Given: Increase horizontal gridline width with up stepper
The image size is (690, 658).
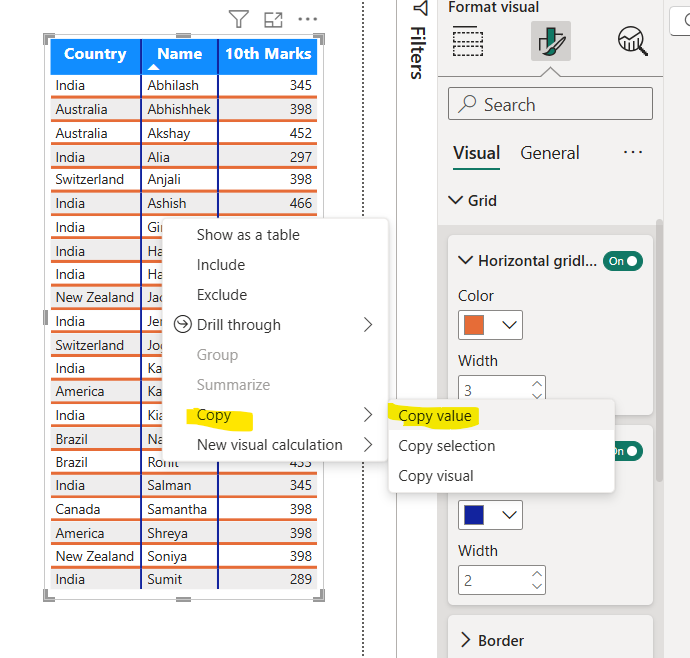Looking at the screenshot, I should pyautogui.click(x=537, y=382).
